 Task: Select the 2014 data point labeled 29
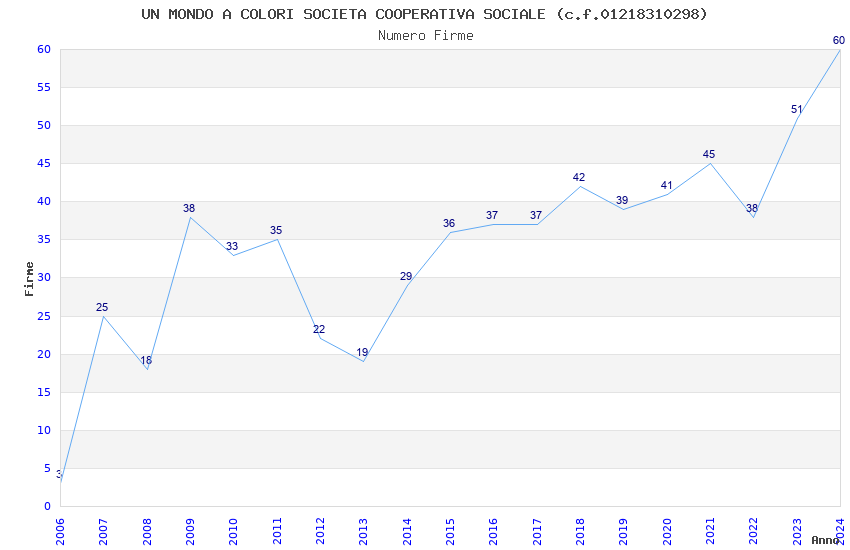(406, 276)
